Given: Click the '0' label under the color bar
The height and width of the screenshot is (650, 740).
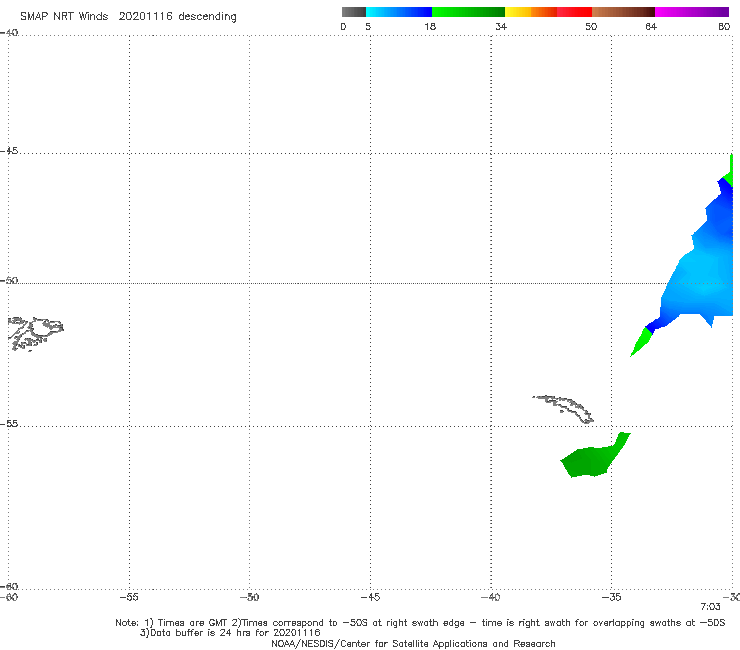Looking at the screenshot, I should pyautogui.click(x=343, y=26).
